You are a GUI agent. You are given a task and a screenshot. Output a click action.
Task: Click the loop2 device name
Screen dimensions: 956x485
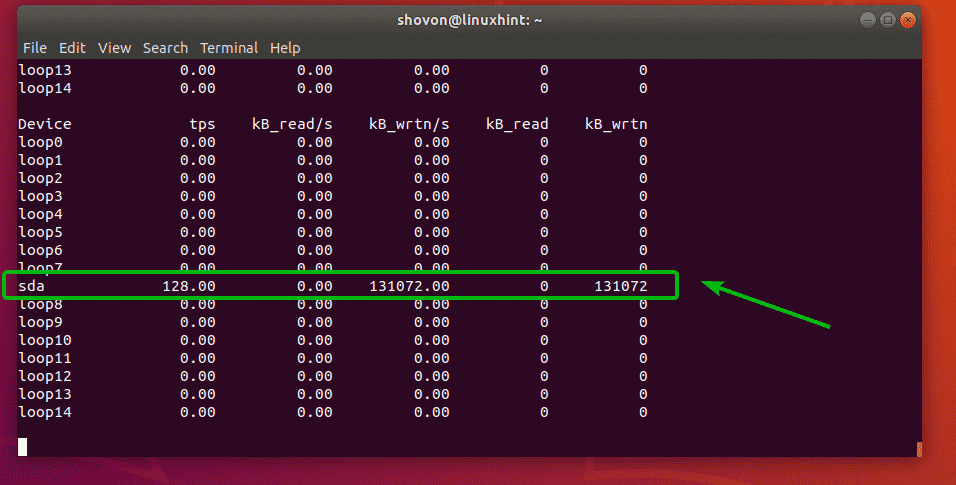[40, 178]
